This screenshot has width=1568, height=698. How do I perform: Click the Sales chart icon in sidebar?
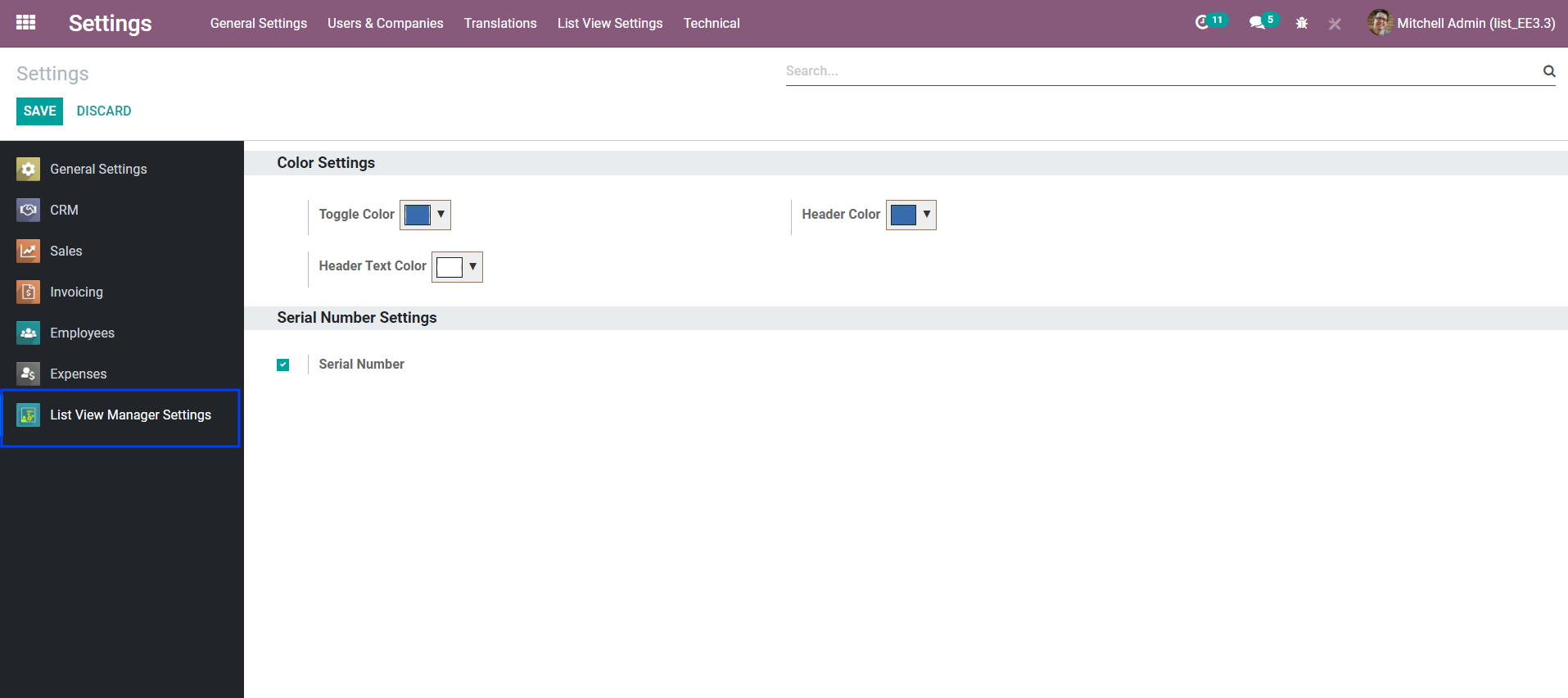(x=29, y=252)
